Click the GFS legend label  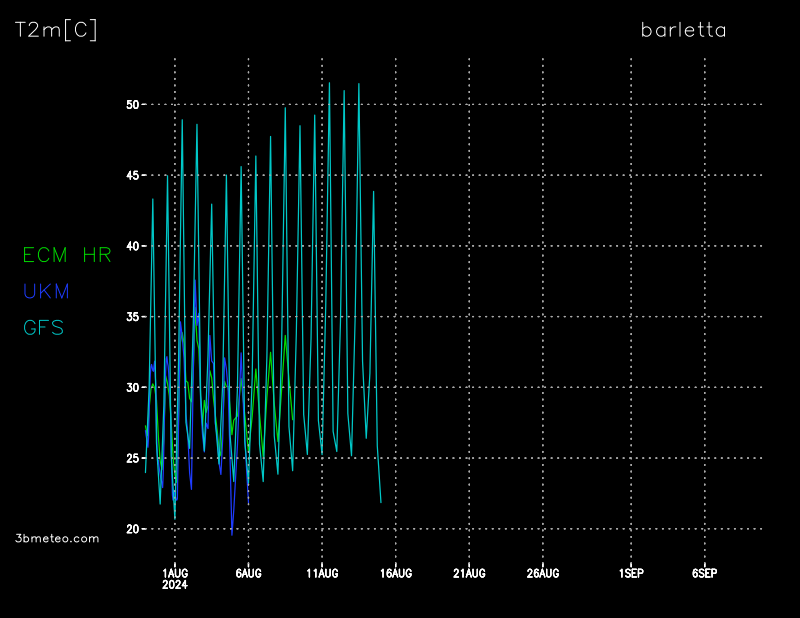coord(43,327)
